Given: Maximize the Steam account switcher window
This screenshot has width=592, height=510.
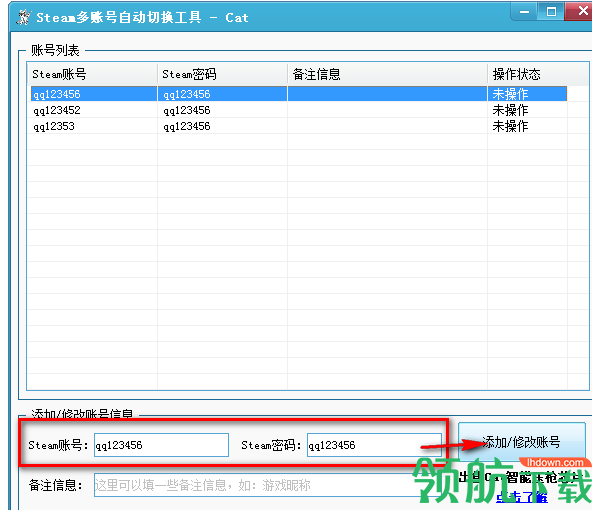Looking at the screenshot, I should coord(551,12).
